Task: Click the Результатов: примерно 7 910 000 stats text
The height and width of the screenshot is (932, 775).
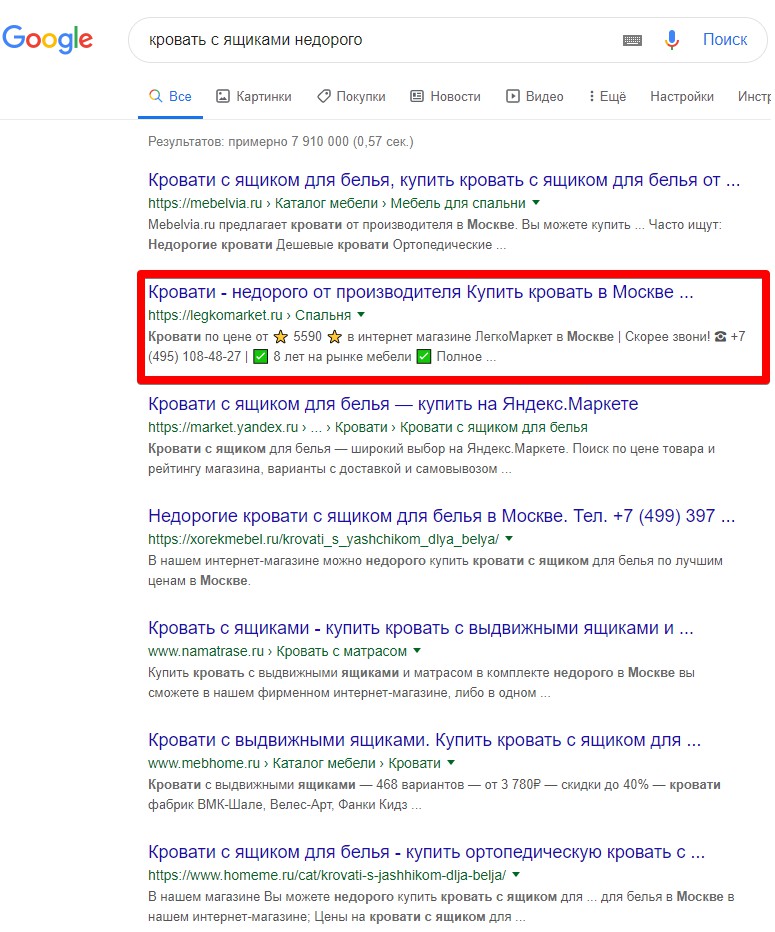Action: click(281, 141)
